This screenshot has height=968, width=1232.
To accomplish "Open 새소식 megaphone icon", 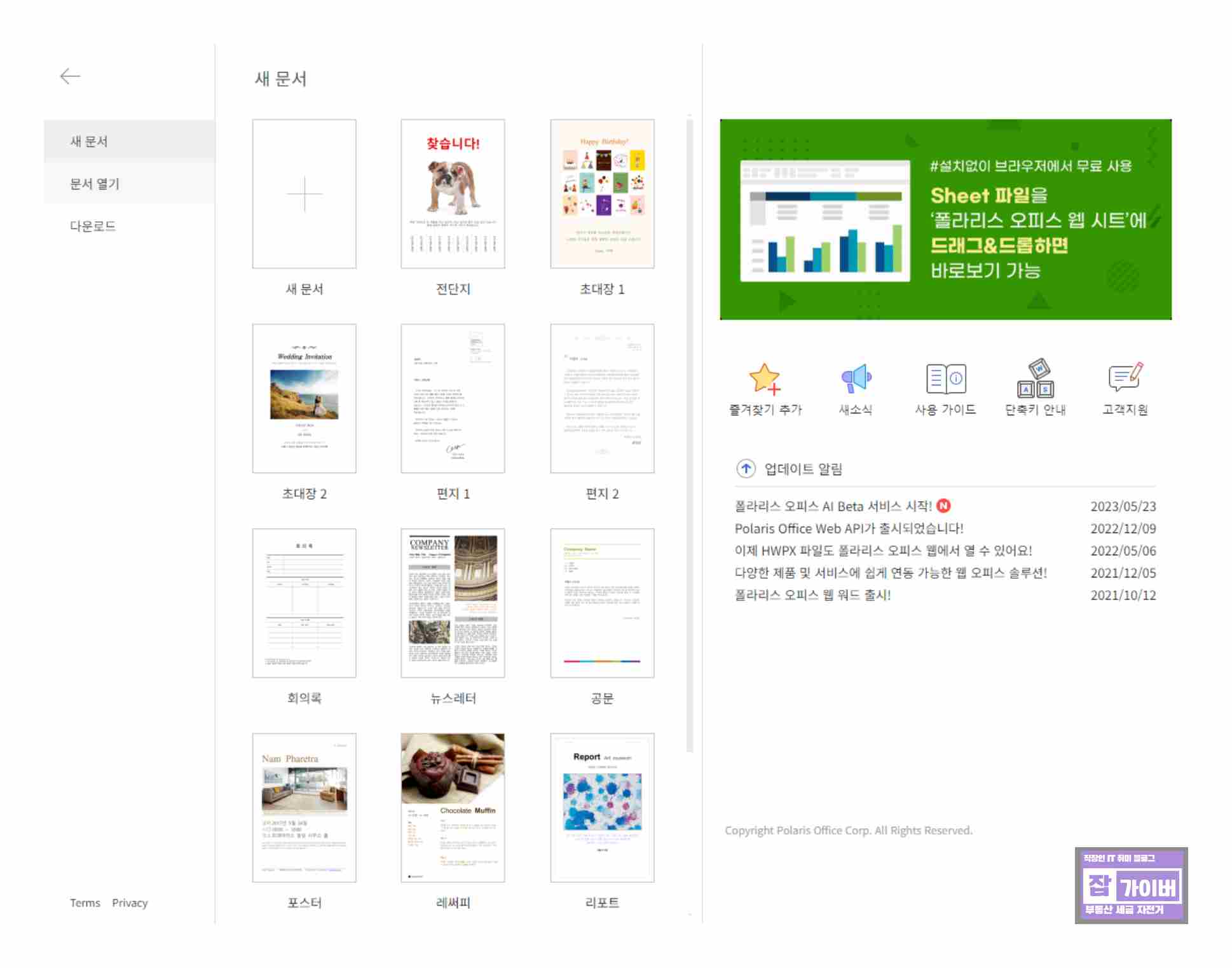I will 856,379.
